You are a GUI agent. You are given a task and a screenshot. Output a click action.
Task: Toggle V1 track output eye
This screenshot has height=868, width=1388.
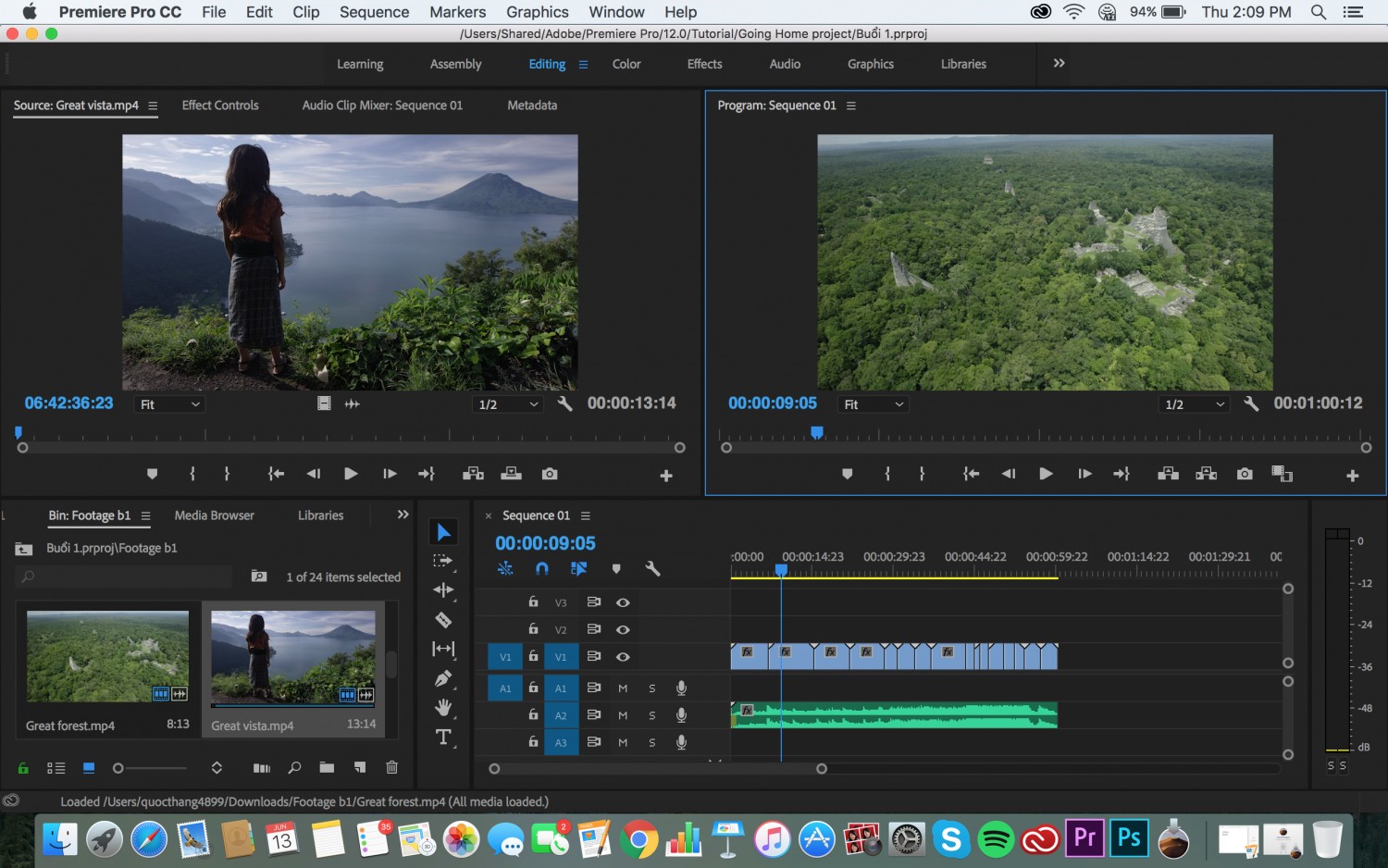[x=623, y=657]
